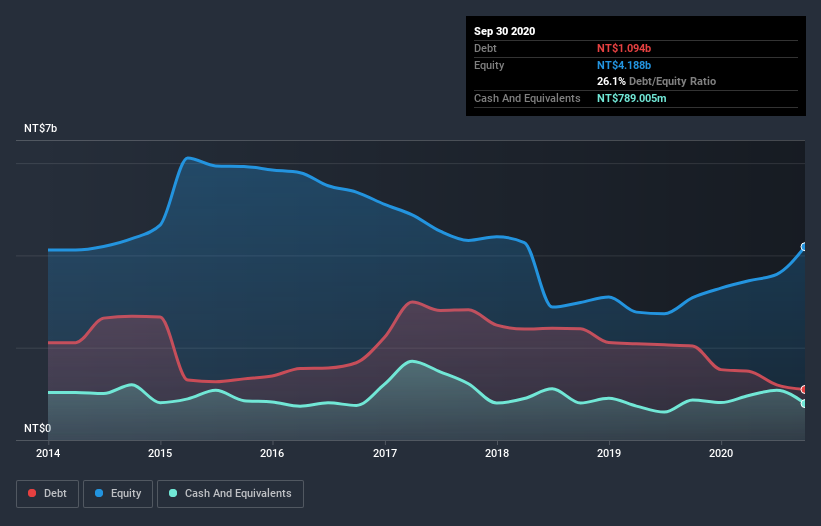The width and height of the screenshot is (821, 526).
Task: Click the blue Equity endpoint marker
Action: [x=805, y=247]
